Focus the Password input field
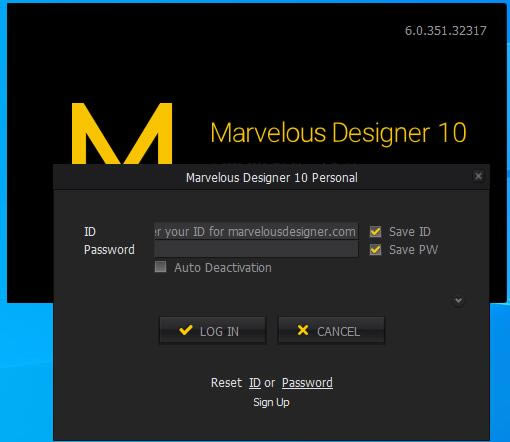Viewport: 510px width, 442px height. 256,249
